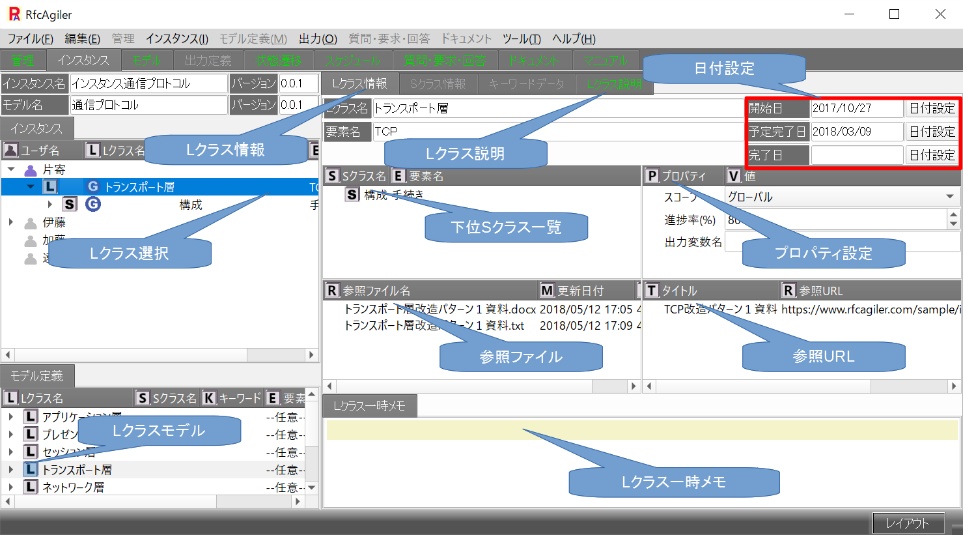
Task: Click the レイアウト button
Action: [x=908, y=523]
